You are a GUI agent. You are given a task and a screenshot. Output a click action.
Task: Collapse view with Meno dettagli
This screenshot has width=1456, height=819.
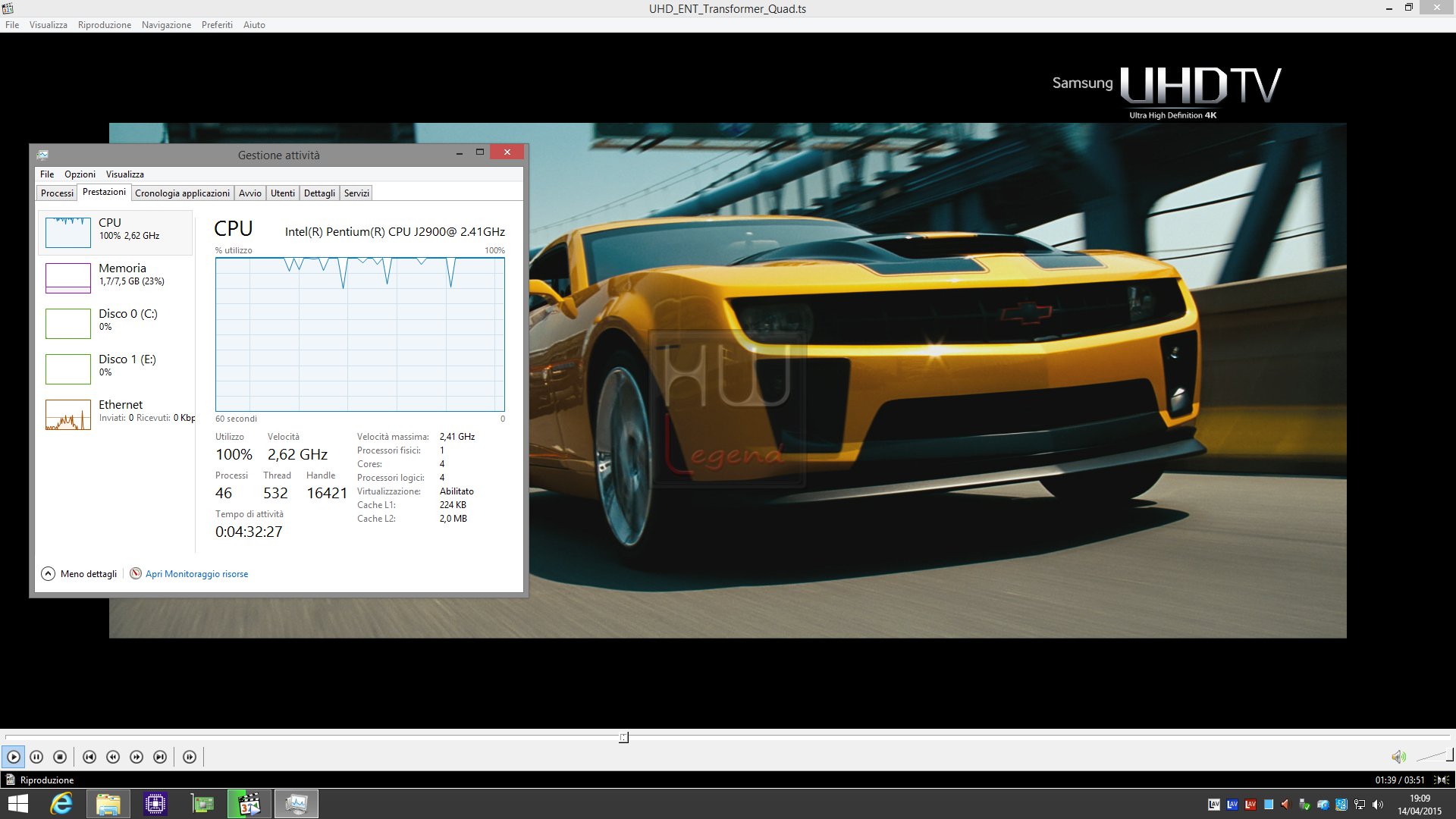coord(79,574)
